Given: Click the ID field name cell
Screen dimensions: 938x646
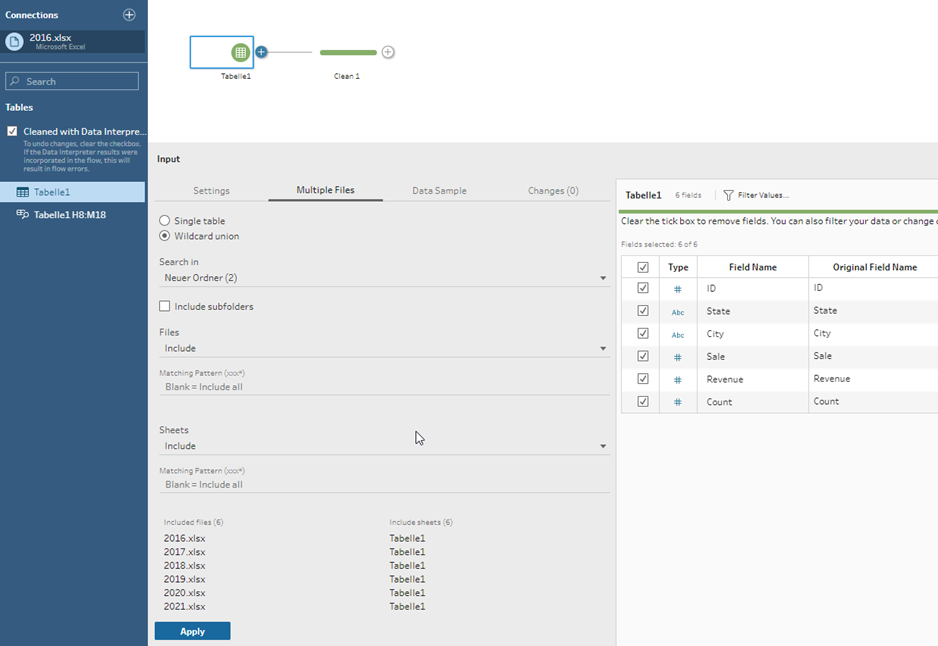Looking at the screenshot, I should 753,289.
